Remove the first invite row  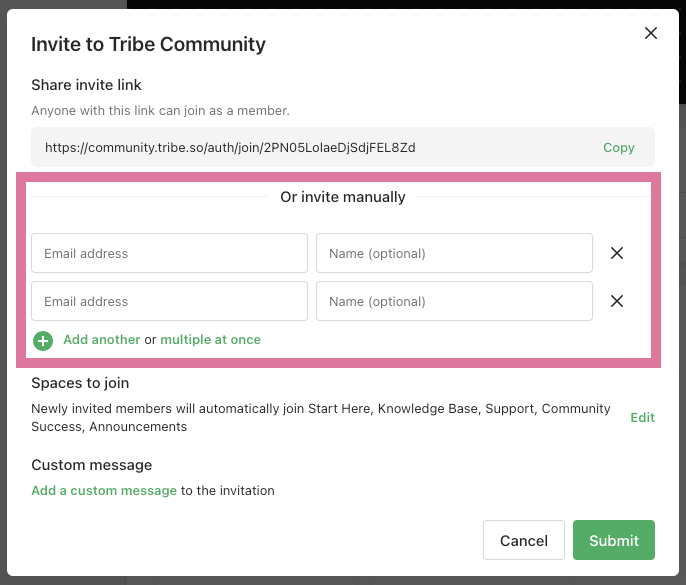(x=617, y=253)
